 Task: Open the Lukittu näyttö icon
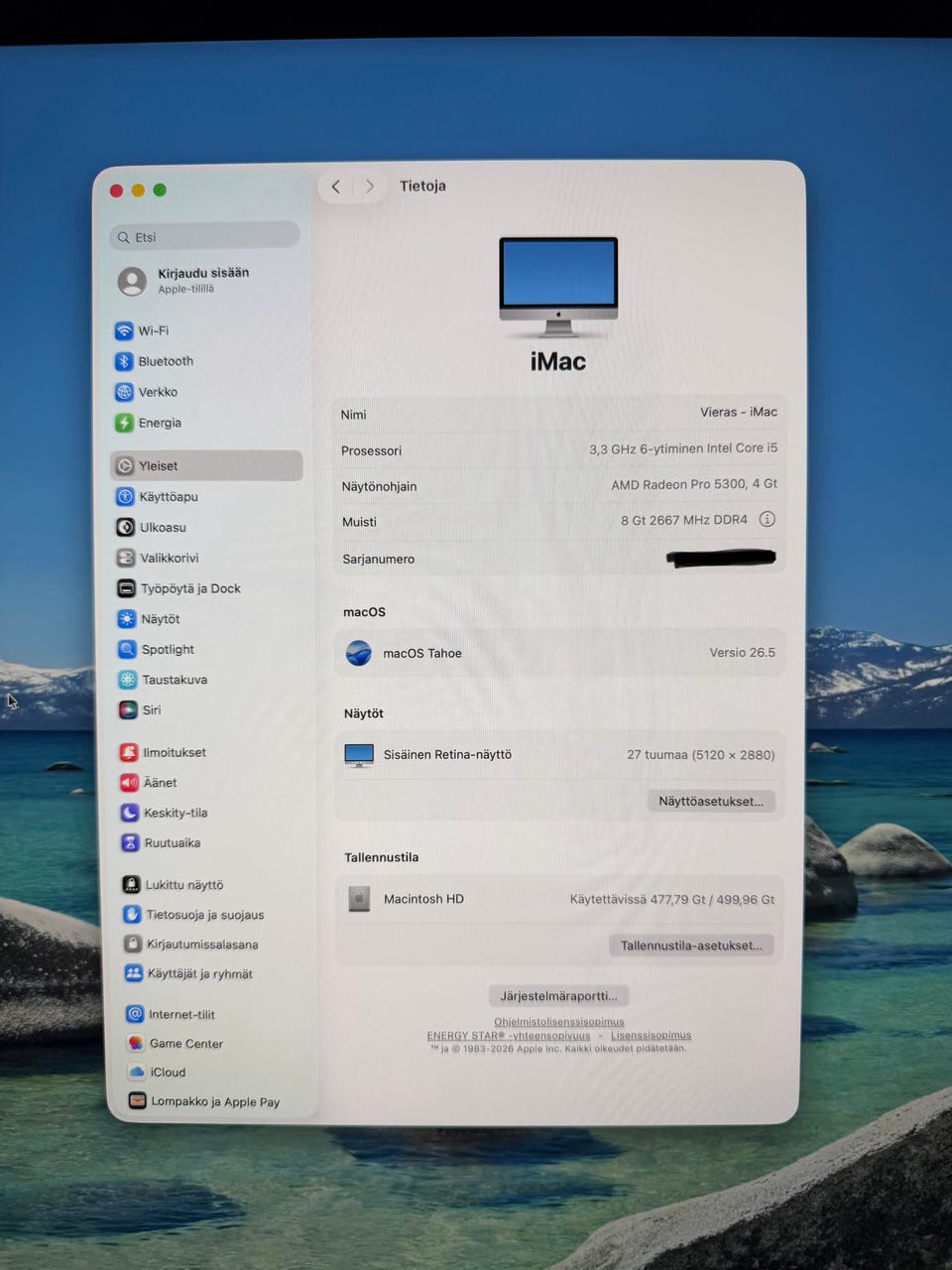pyautogui.click(x=131, y=884)
